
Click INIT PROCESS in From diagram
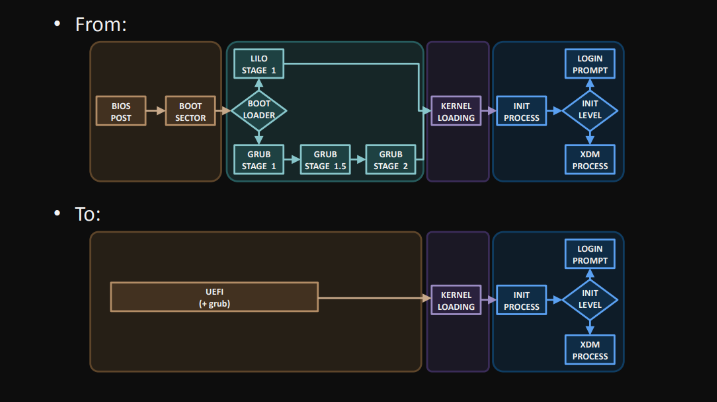[521, 111]
